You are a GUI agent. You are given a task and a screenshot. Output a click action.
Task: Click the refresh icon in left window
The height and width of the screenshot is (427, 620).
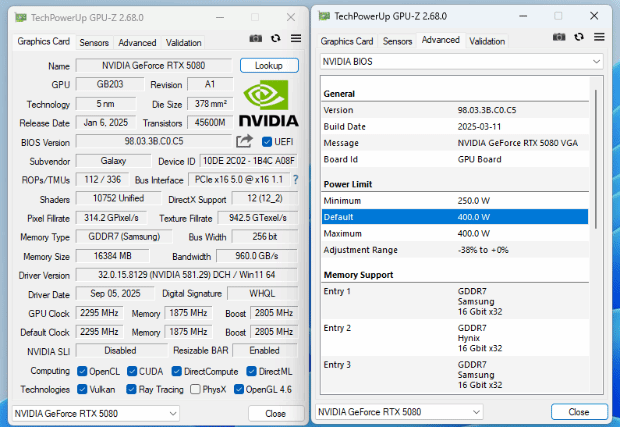coord(276,38)
